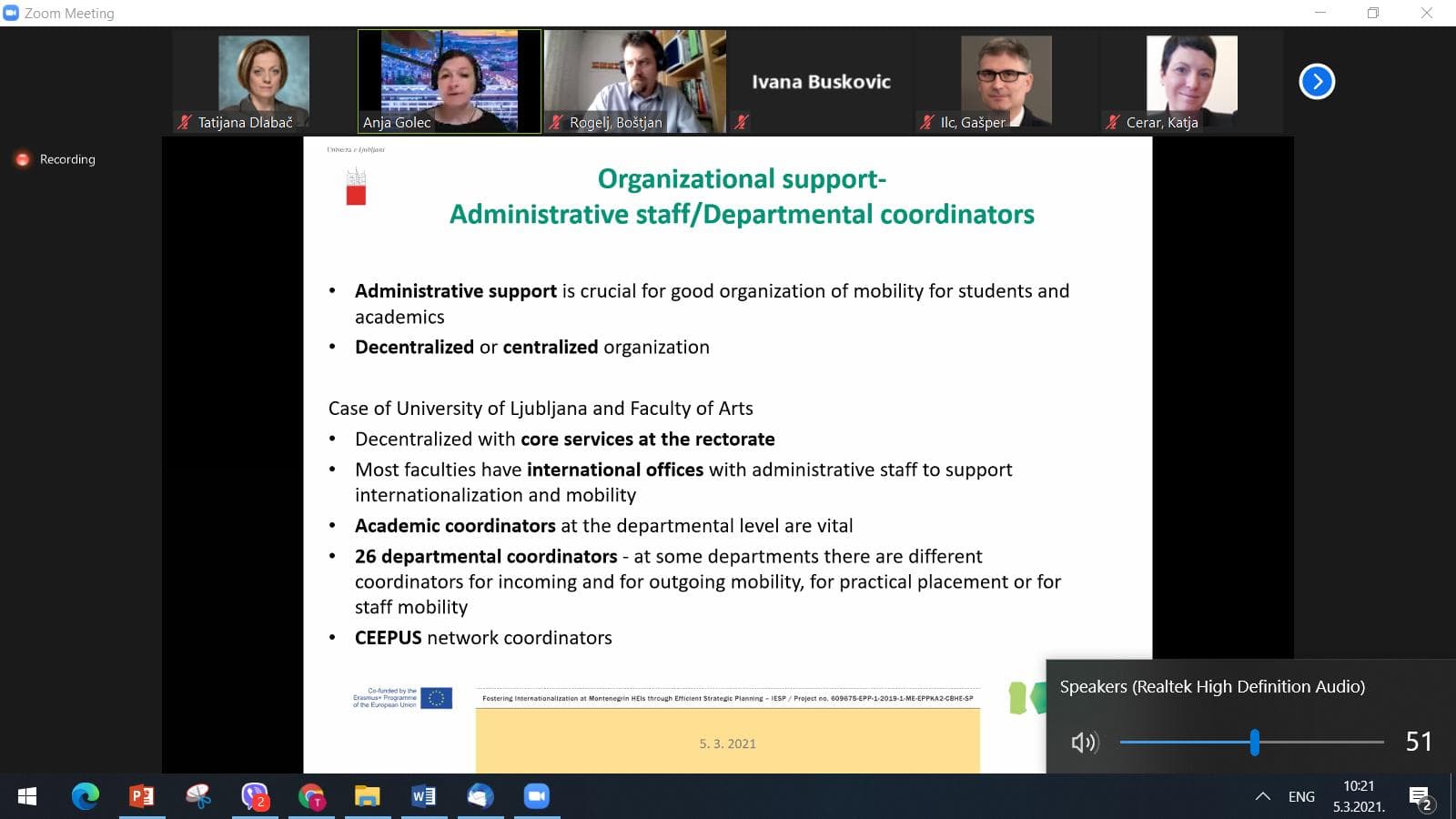
Task: Click the Erasmus+ EU flag logo on slide
Action: click(x=436, y=698)
